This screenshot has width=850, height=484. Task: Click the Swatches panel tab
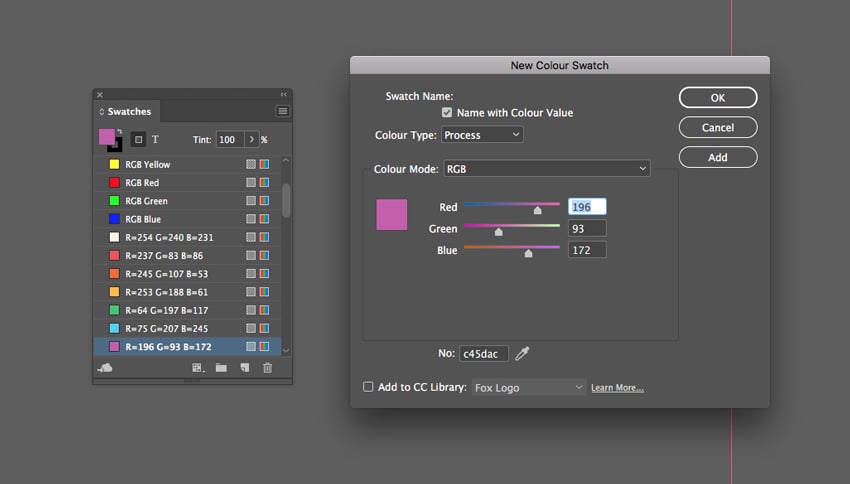click(x=128, y=112)
